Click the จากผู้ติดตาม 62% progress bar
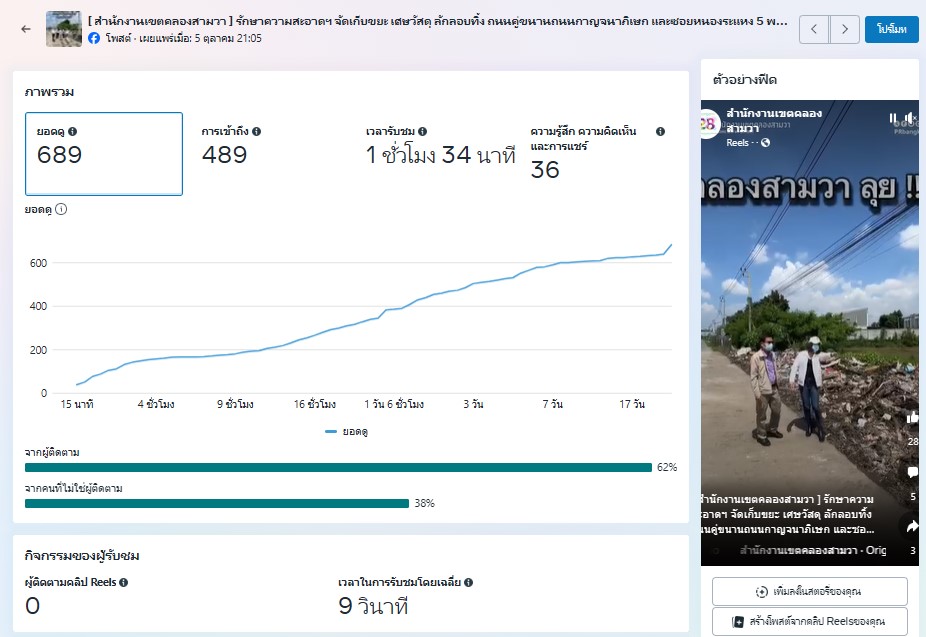Screen dimensions: 926x637 tap(338, 467)
